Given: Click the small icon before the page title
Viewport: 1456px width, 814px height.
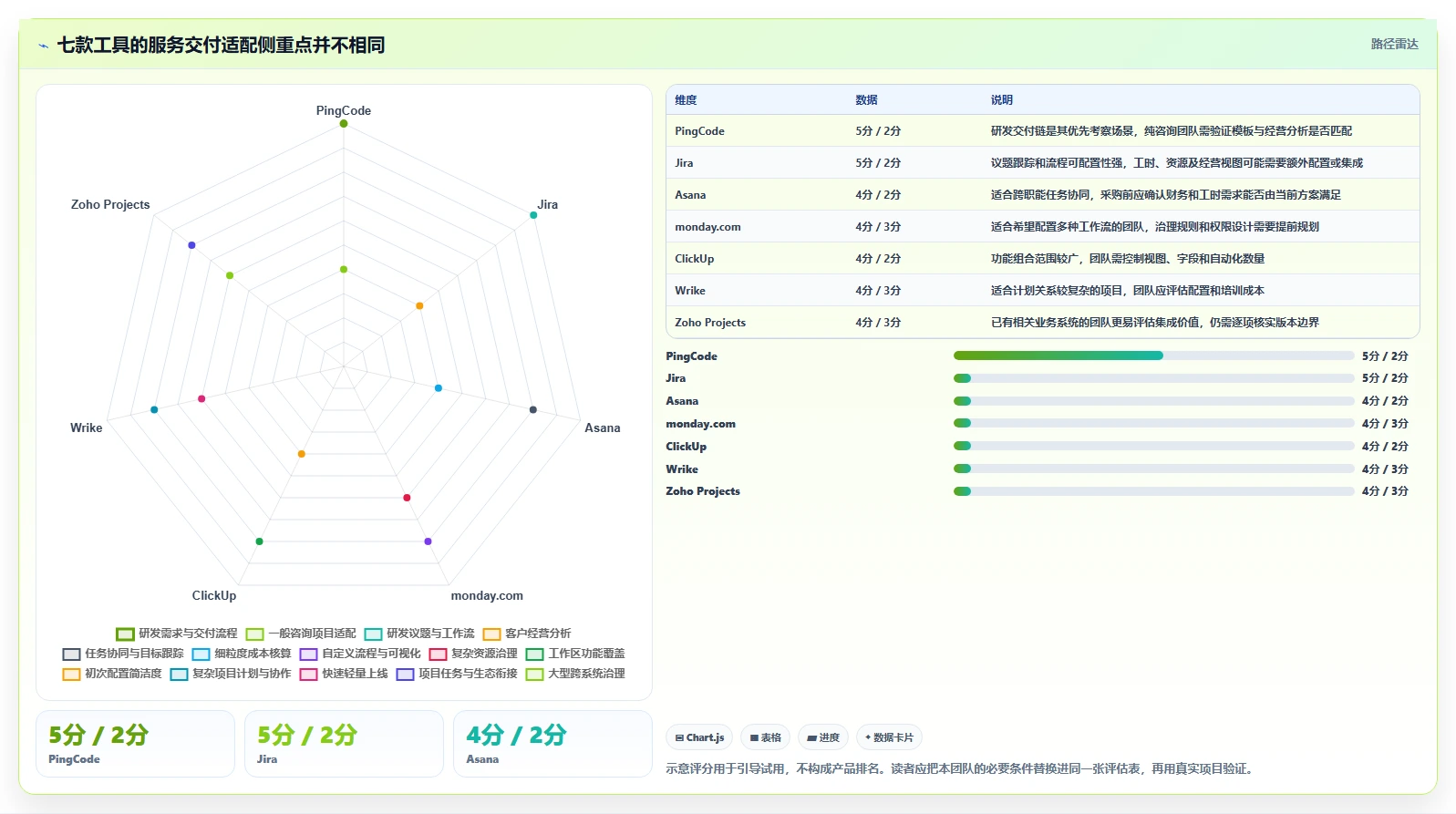Looking at the screenshot, I should (43, 46).
